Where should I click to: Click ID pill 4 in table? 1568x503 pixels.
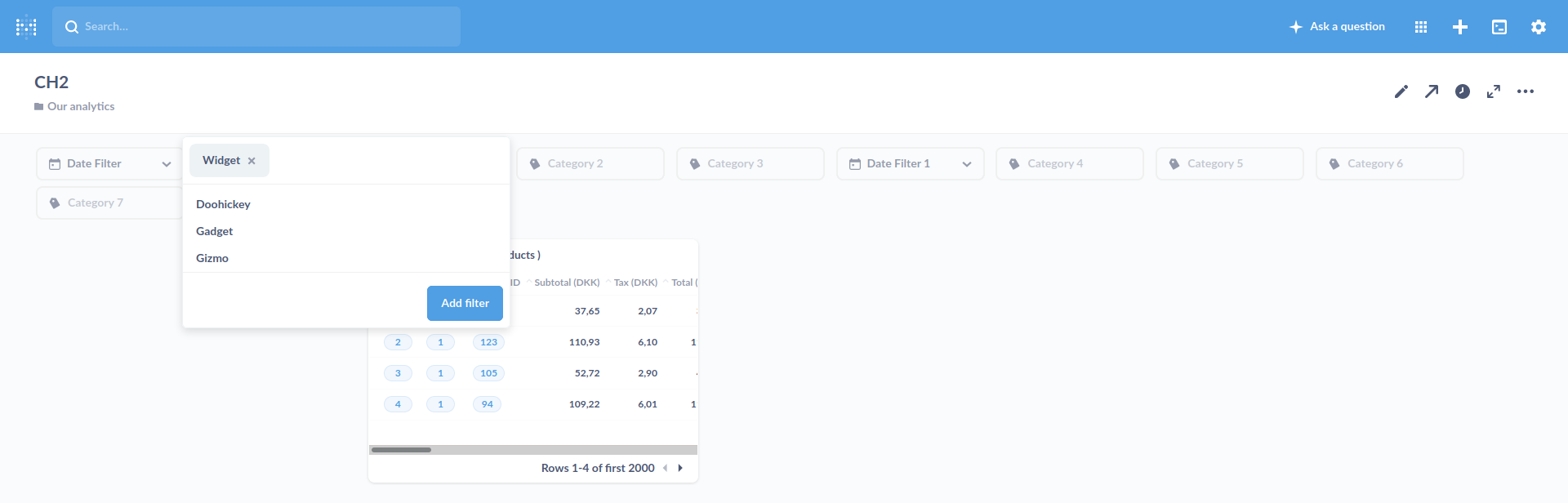point(398,404)
